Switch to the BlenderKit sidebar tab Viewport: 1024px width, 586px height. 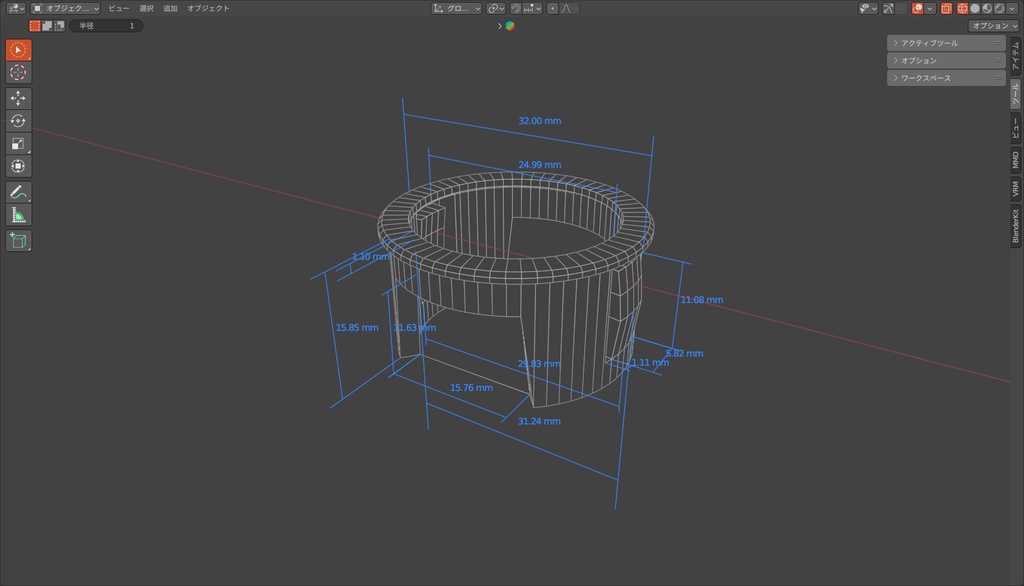tap(1016, 226)
